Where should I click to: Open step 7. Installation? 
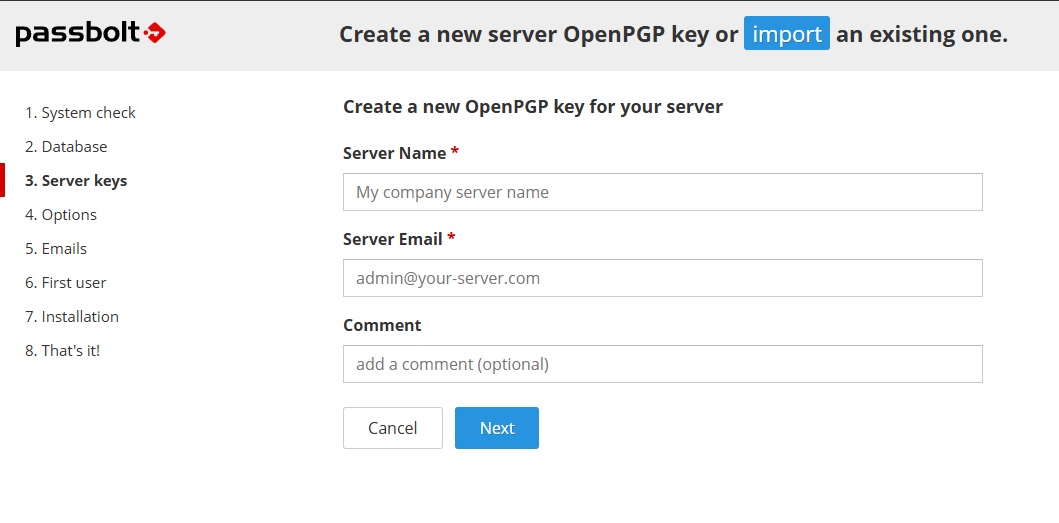[x=72, y=316]
